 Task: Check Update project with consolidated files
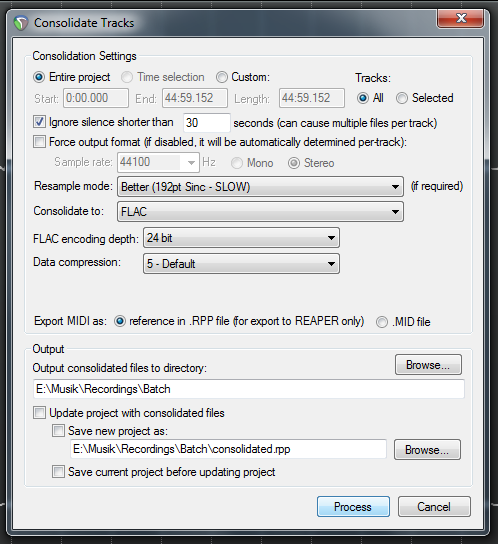coord(39,413)
